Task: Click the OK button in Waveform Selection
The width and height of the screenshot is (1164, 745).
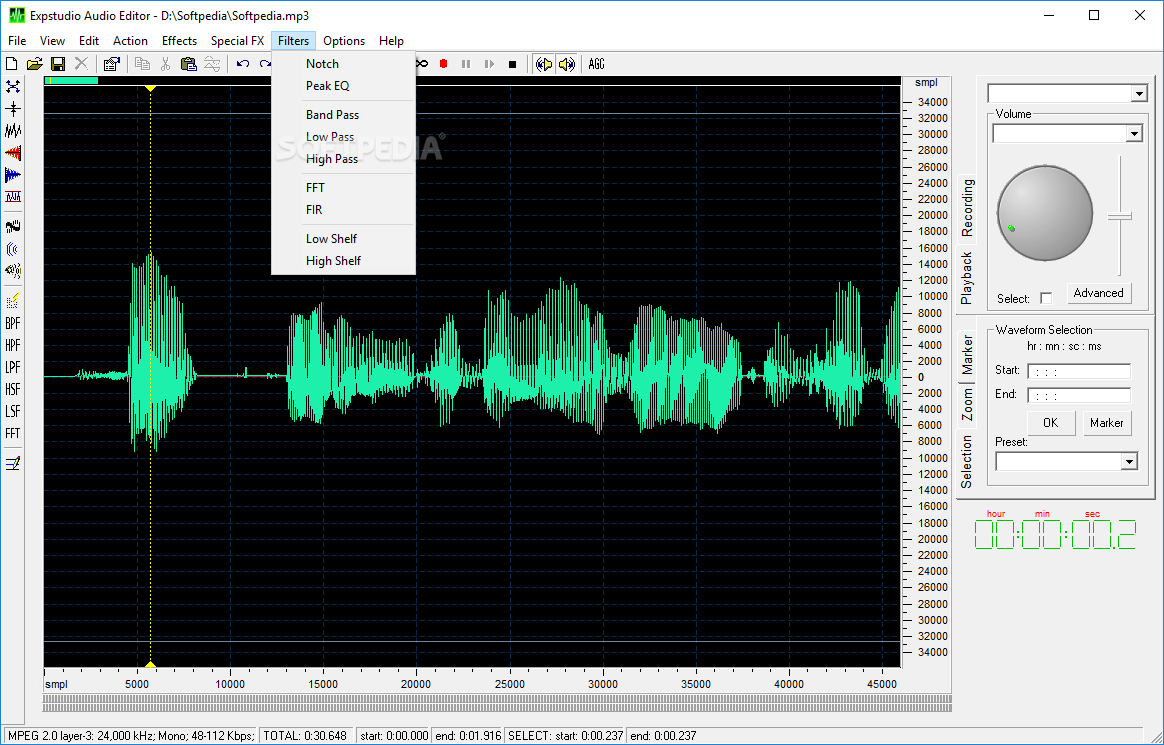Action: tap(1050, 423)
